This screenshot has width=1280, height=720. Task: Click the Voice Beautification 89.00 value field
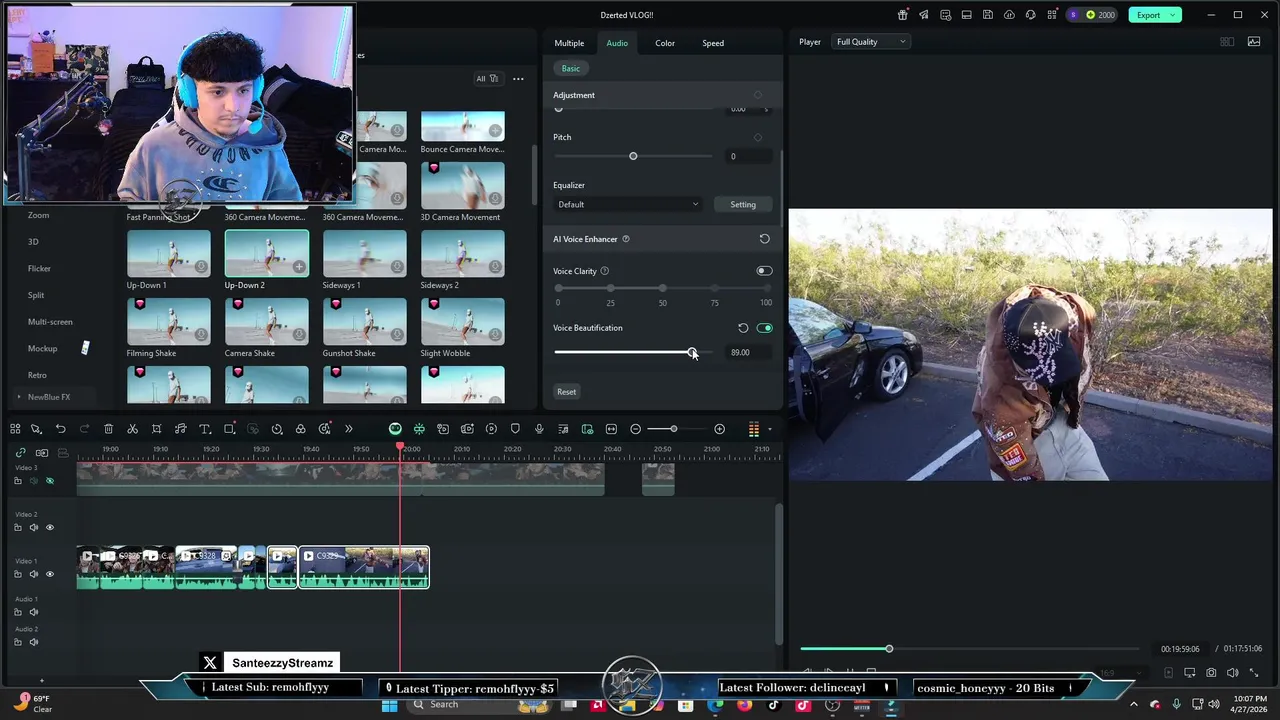click(x=748, y=352)
